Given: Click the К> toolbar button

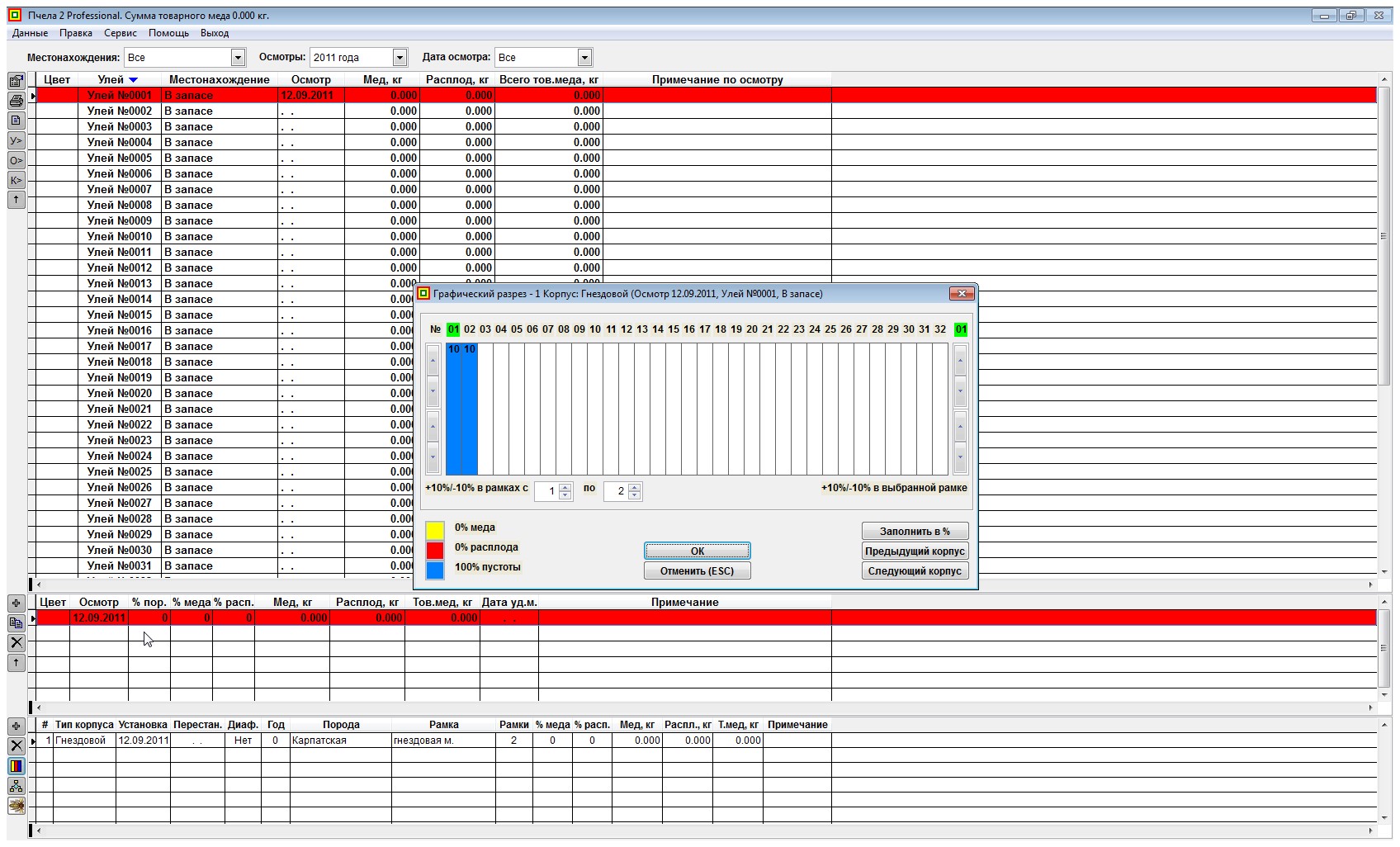Looking at the screenshot, I should pos(16,180).
